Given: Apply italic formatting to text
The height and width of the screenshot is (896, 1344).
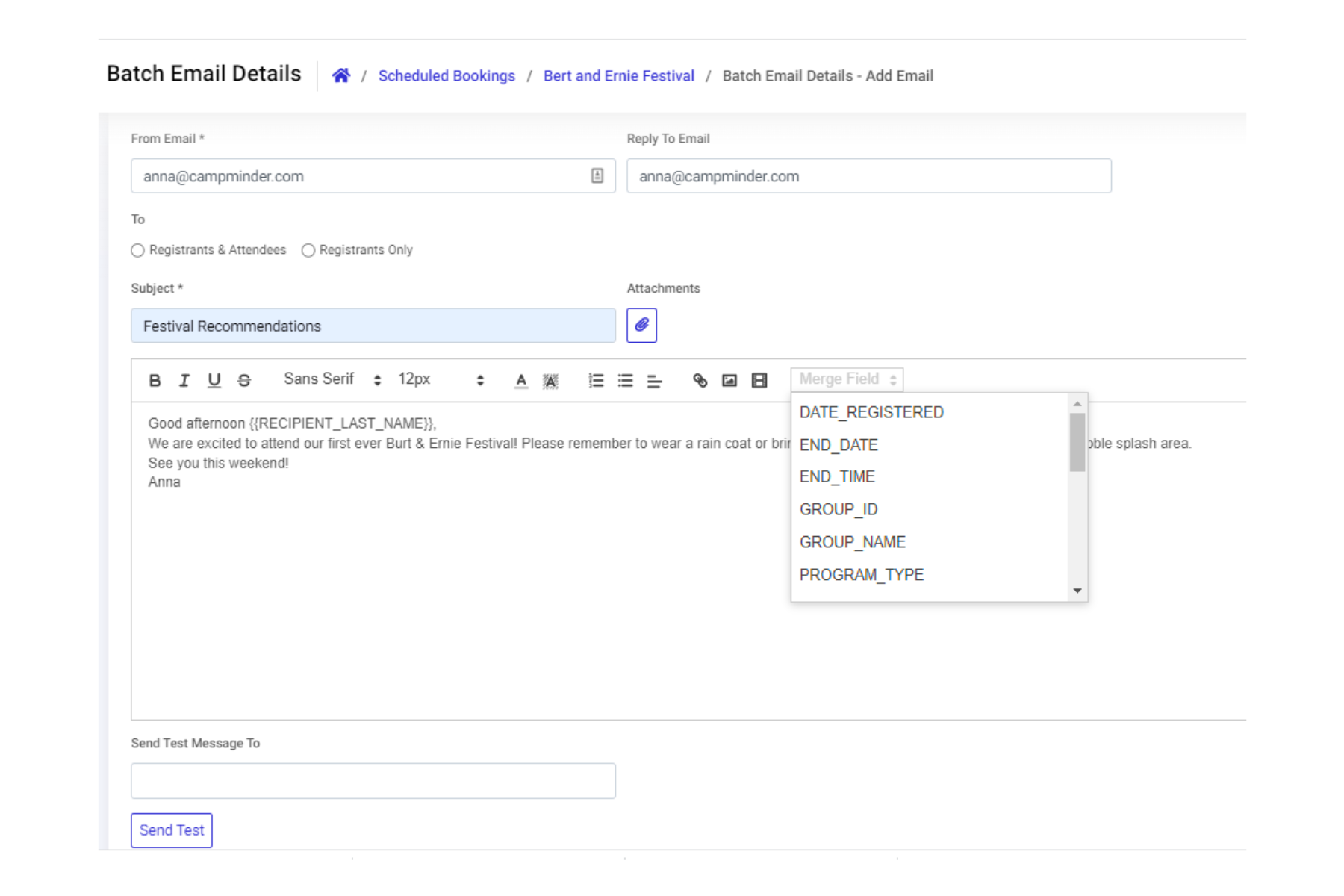Looking at the screenshot, I should [184, 380].
